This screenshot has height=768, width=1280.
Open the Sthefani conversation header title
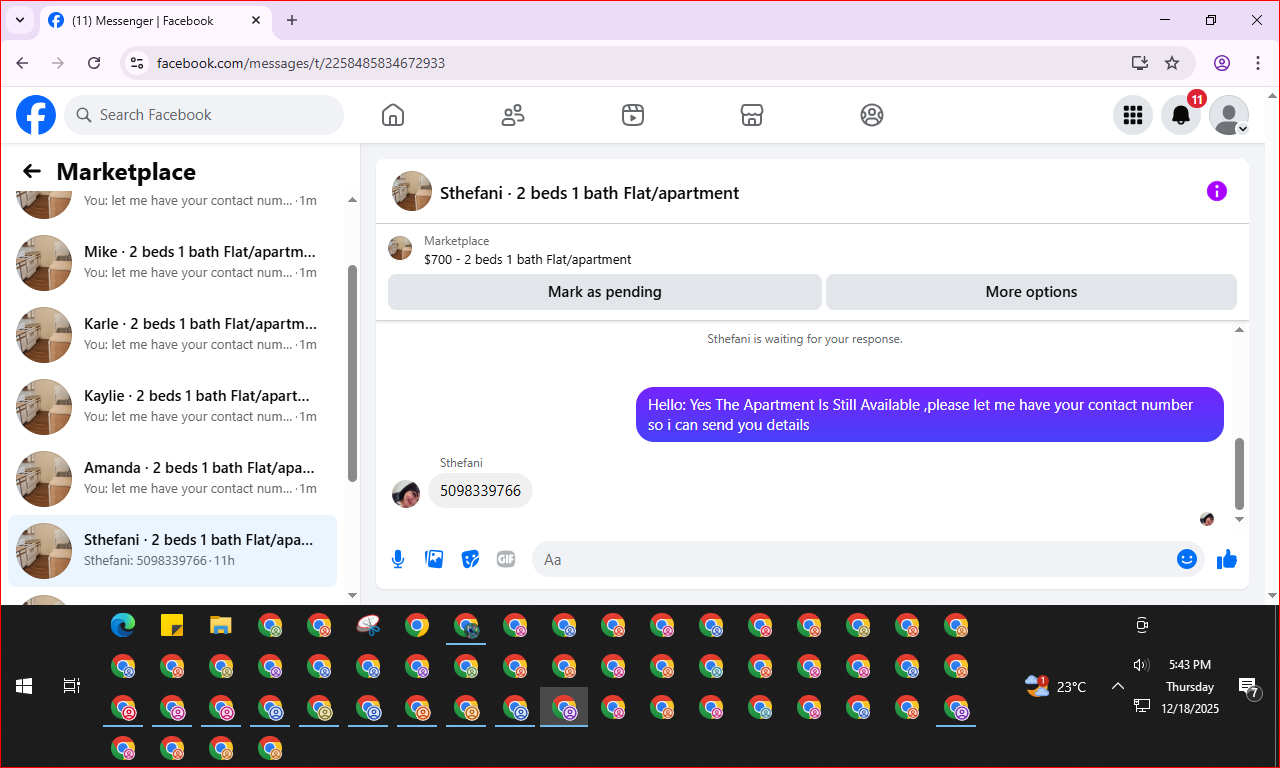[589, 193]
